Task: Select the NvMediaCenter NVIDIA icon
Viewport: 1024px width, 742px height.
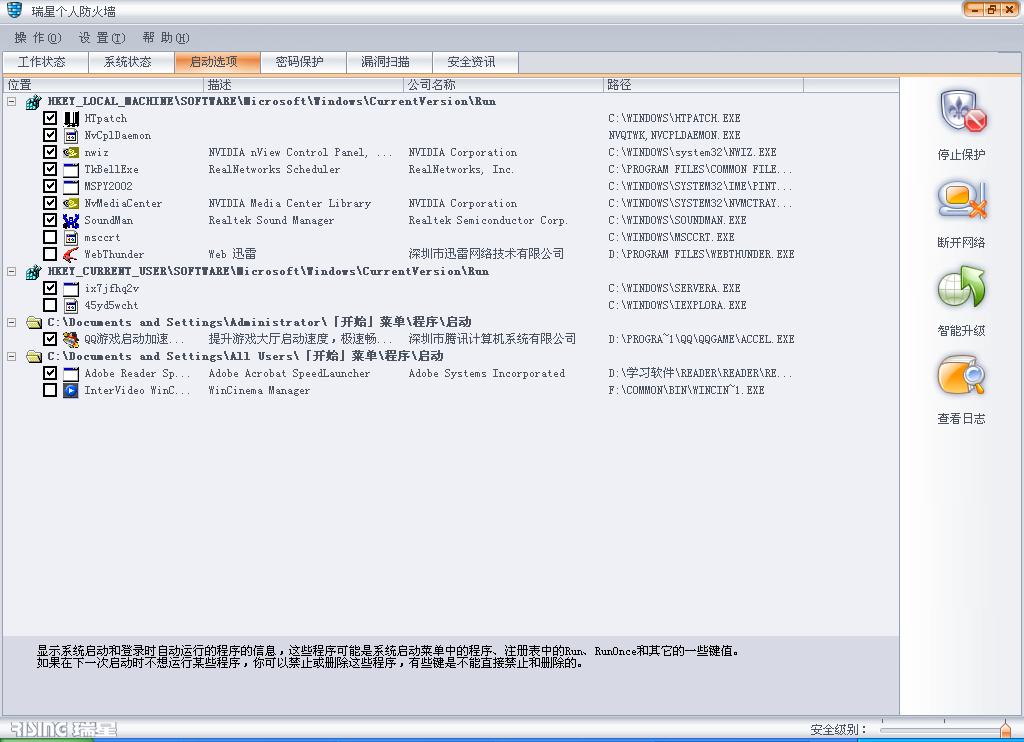Action: click(71, 203)
